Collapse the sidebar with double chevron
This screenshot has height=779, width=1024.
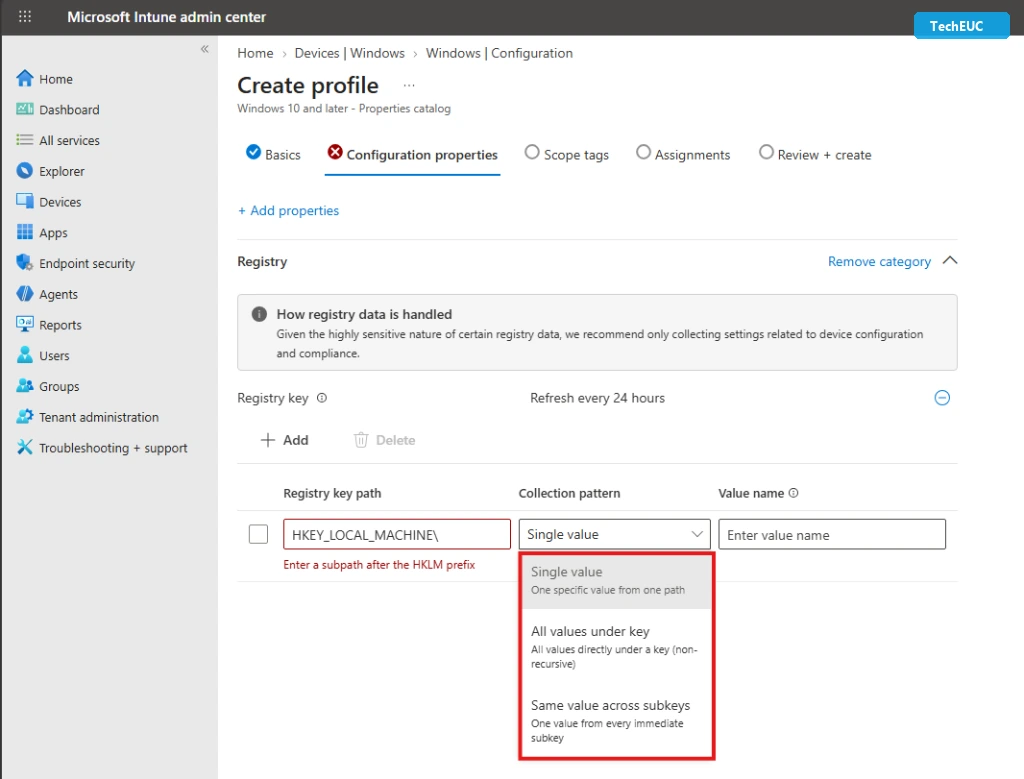point(204,49)
